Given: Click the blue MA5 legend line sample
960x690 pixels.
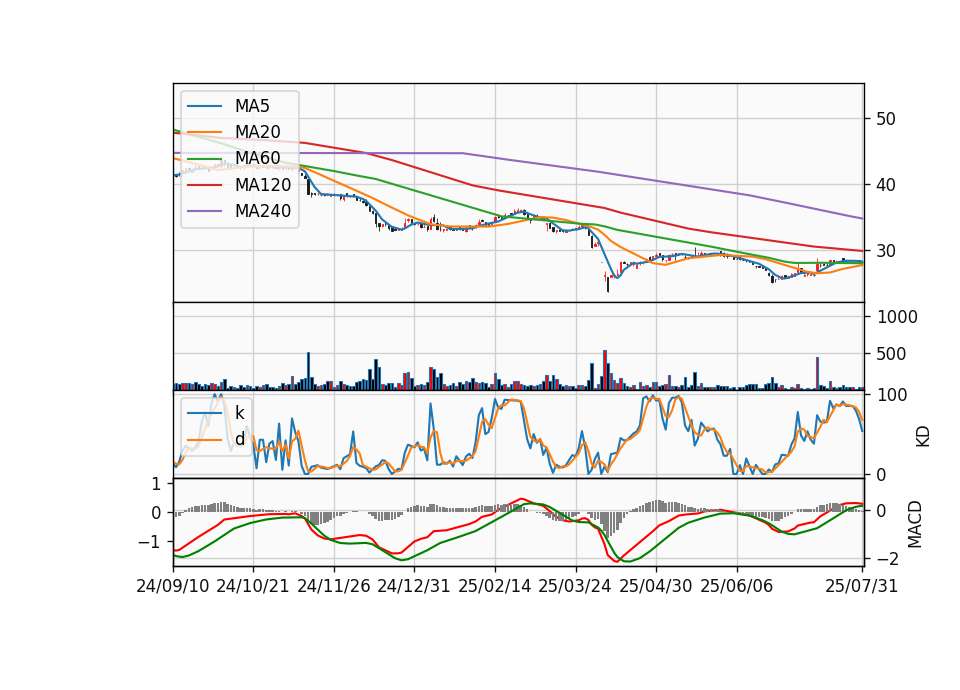Looking at the screenshot, I should [x=204, y=106].
